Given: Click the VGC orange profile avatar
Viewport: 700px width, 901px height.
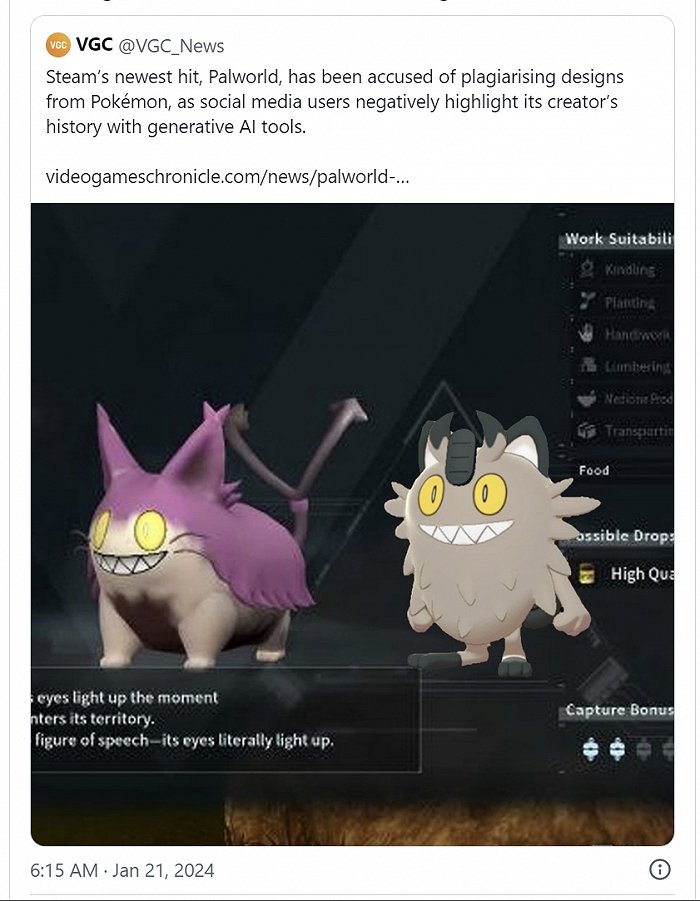Looking at the screenshot, I should (x=58, y=45).
